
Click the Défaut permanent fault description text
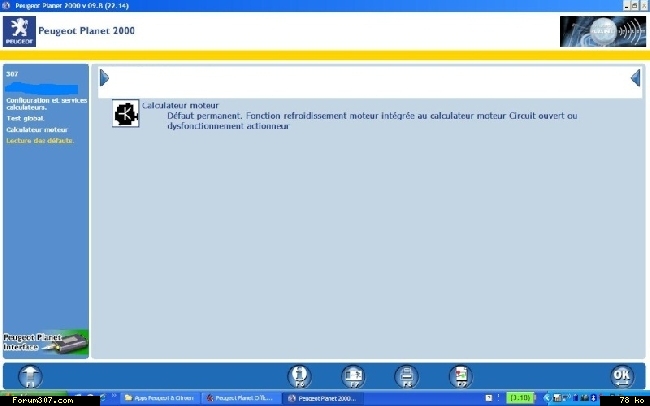pyautogui.click(x=372, y=121)
